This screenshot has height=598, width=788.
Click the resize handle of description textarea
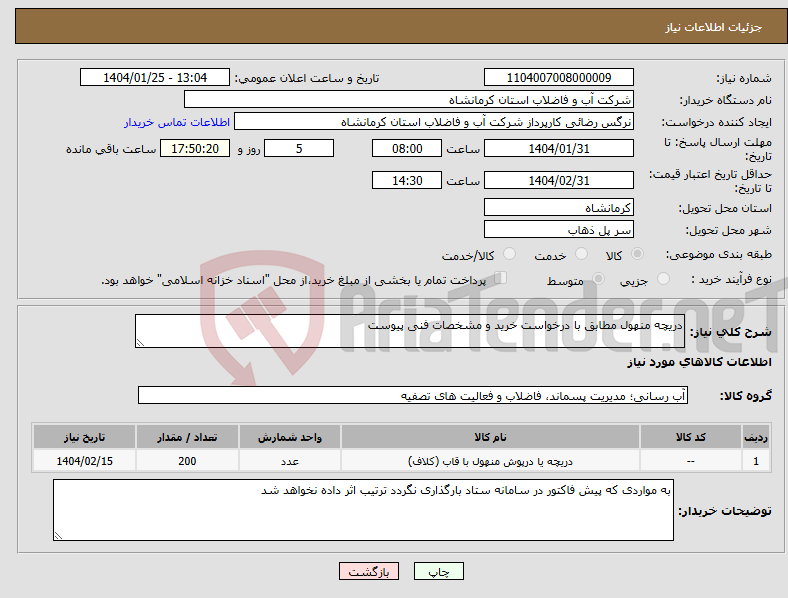[140, 343]
